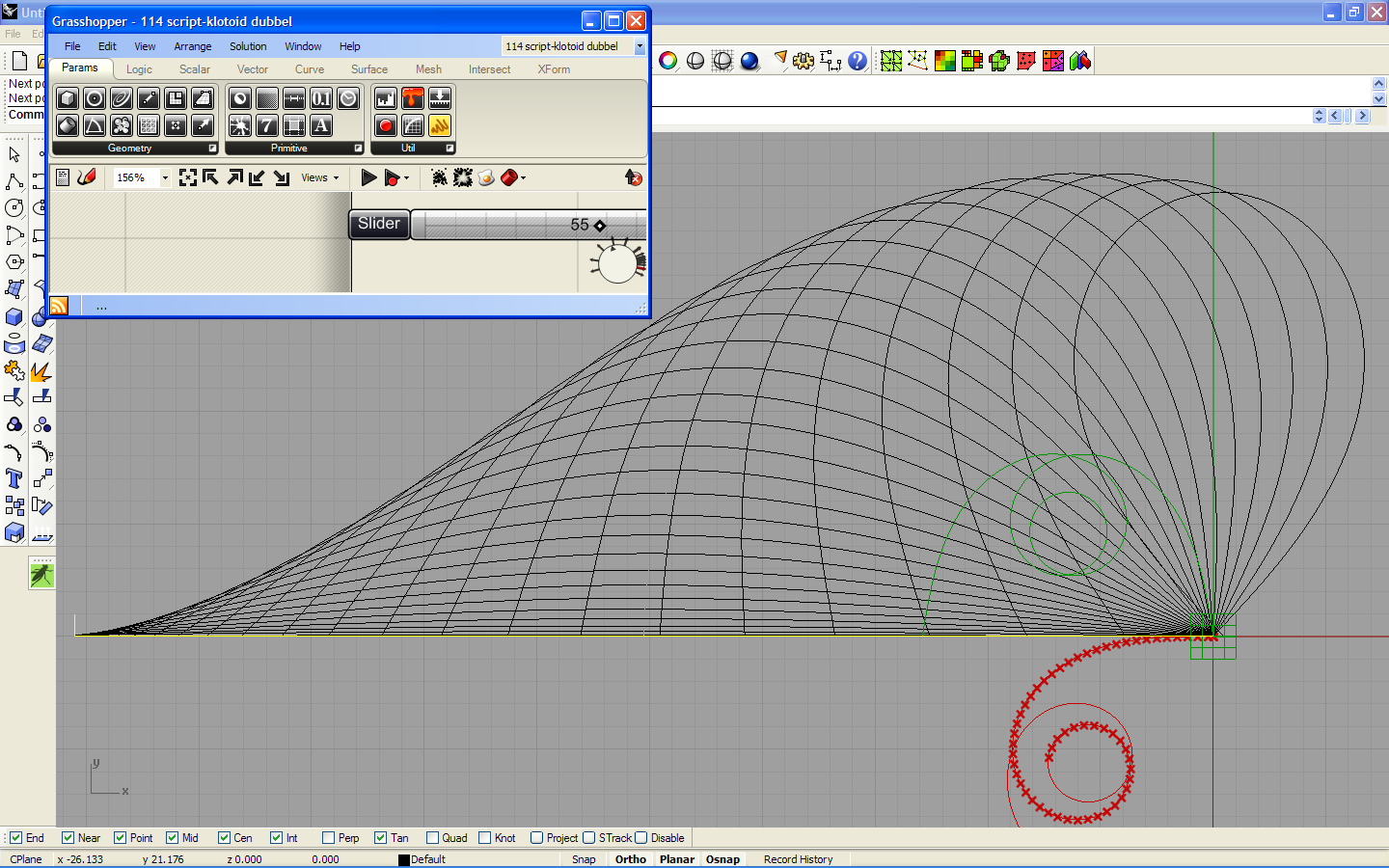Open the Solution menu
1389x868 pixels.
[x=248, y=45]
